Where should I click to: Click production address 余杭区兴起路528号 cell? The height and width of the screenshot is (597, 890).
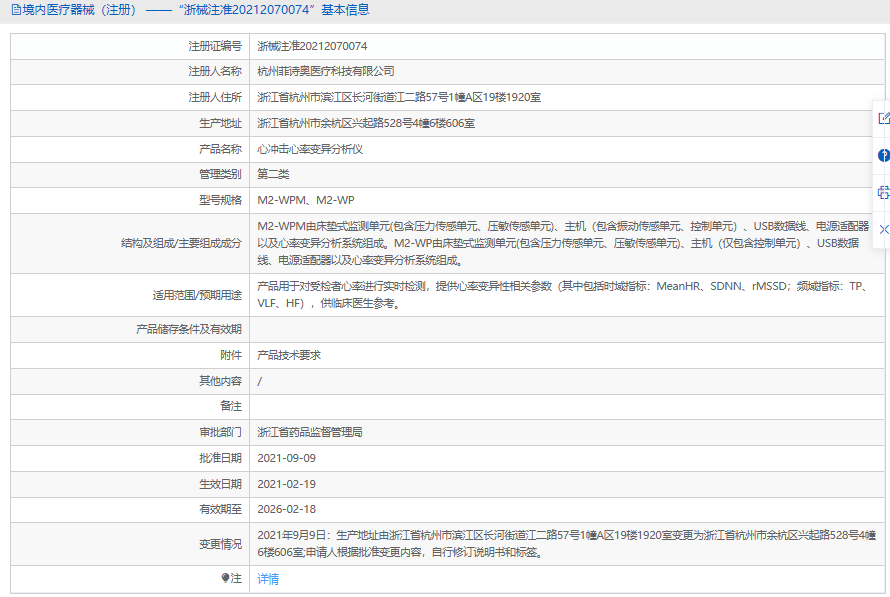pos(366,123)
